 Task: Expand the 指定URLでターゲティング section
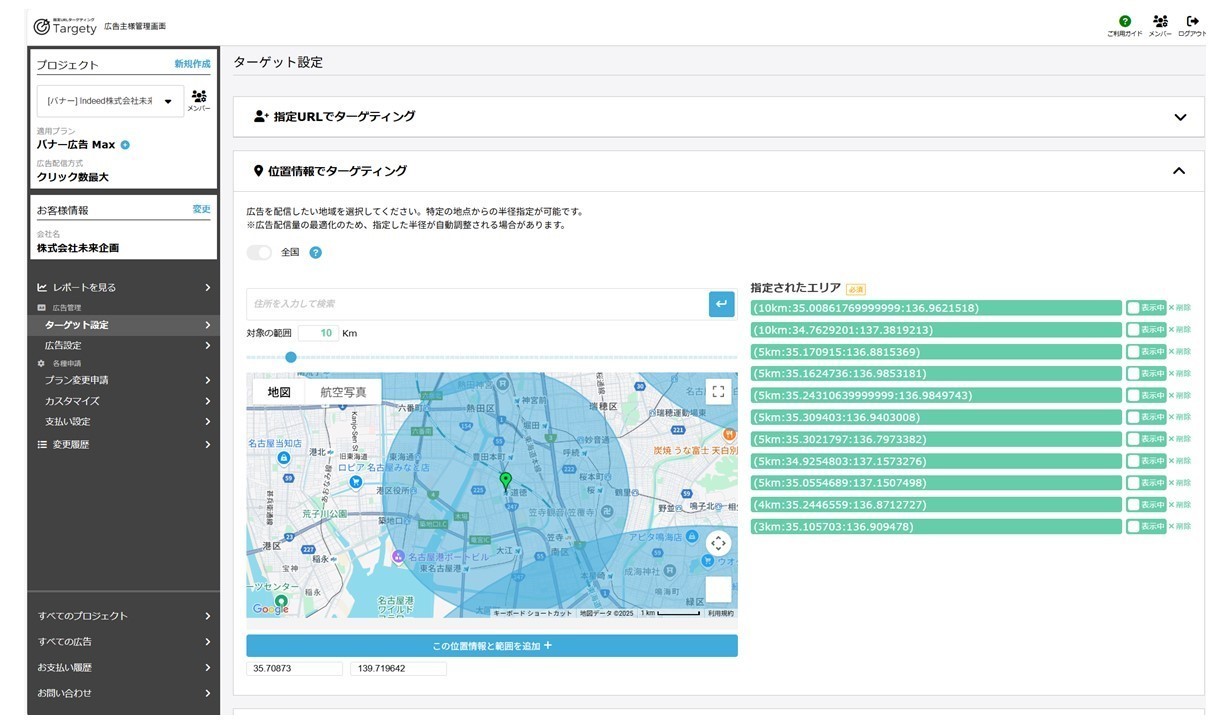[1180, 117]
